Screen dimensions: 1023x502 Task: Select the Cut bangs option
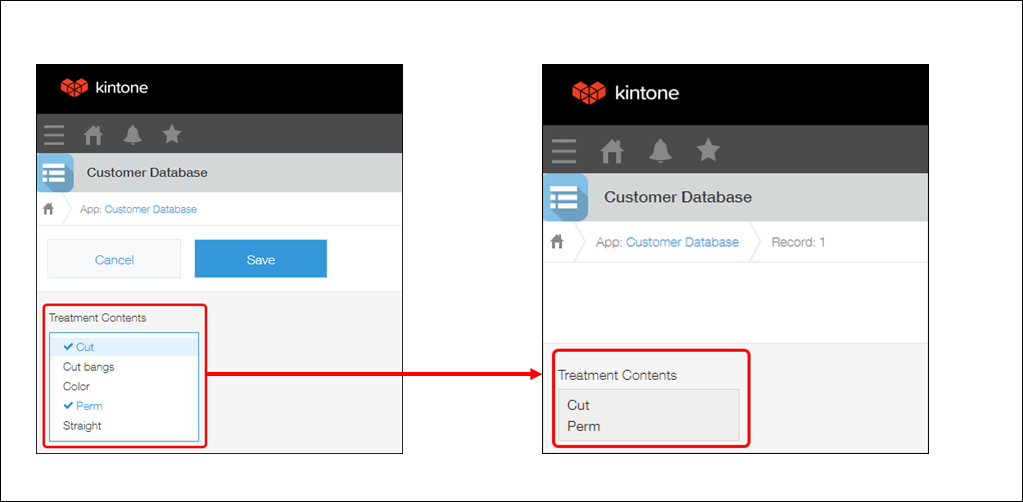tap(88, 367)
